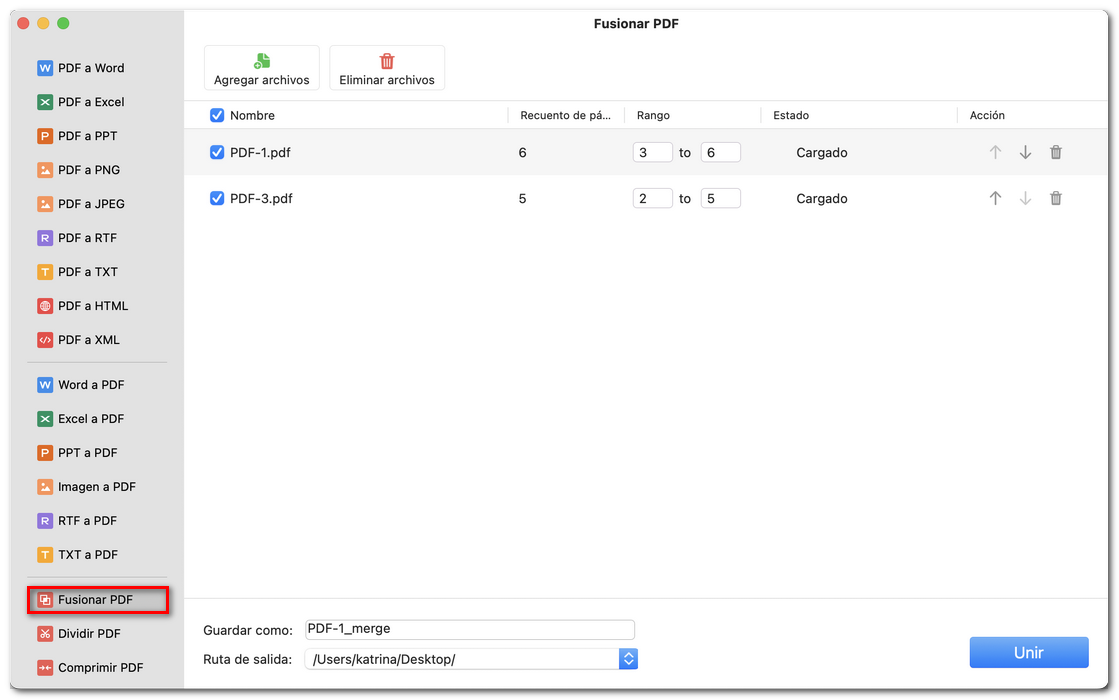Uncheck the Nombre select-all checkbox
Viewport: 1119px width, 700px height.
point(217,115)
